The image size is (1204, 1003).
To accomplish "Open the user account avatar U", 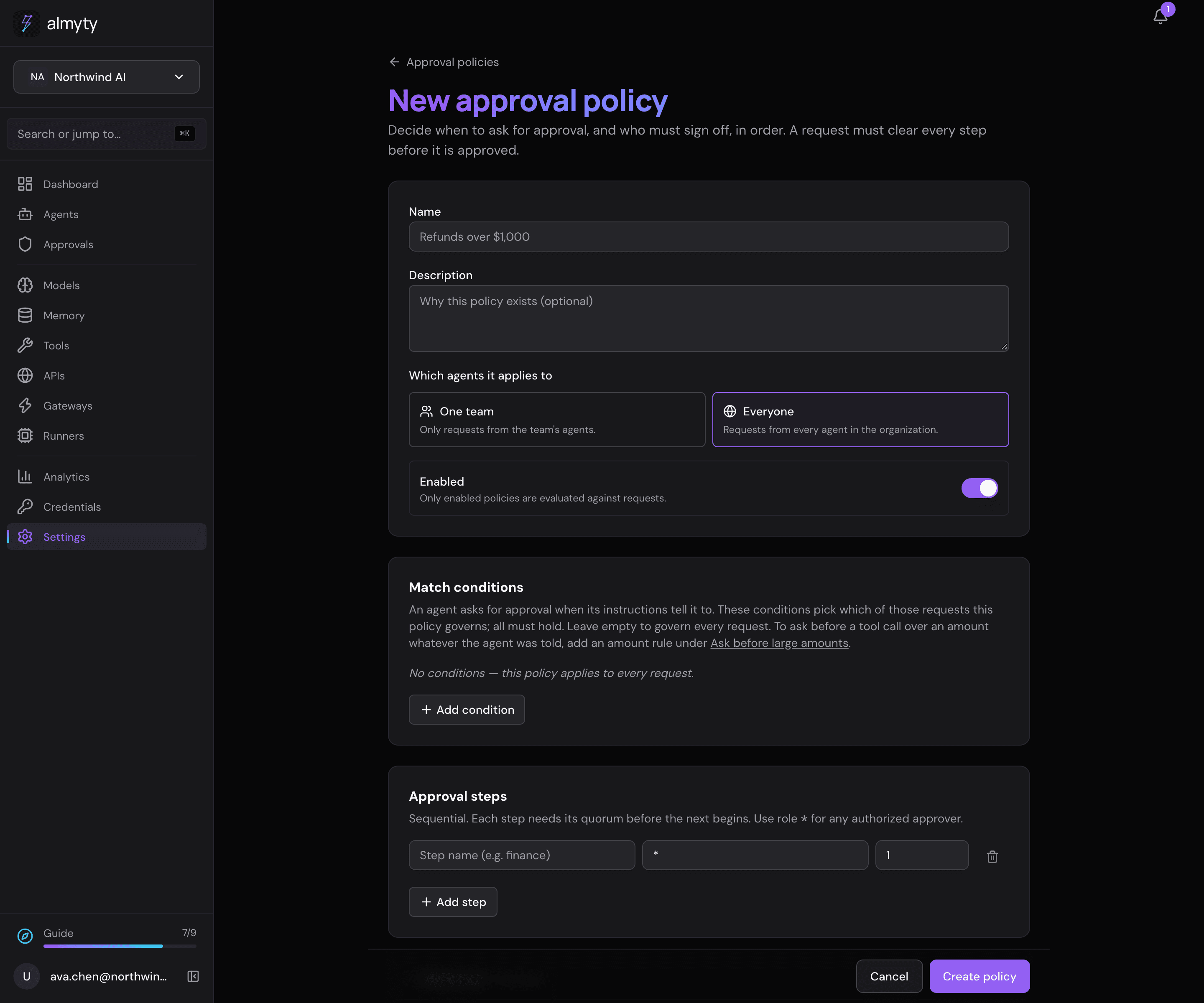I will tap(26, 976).
